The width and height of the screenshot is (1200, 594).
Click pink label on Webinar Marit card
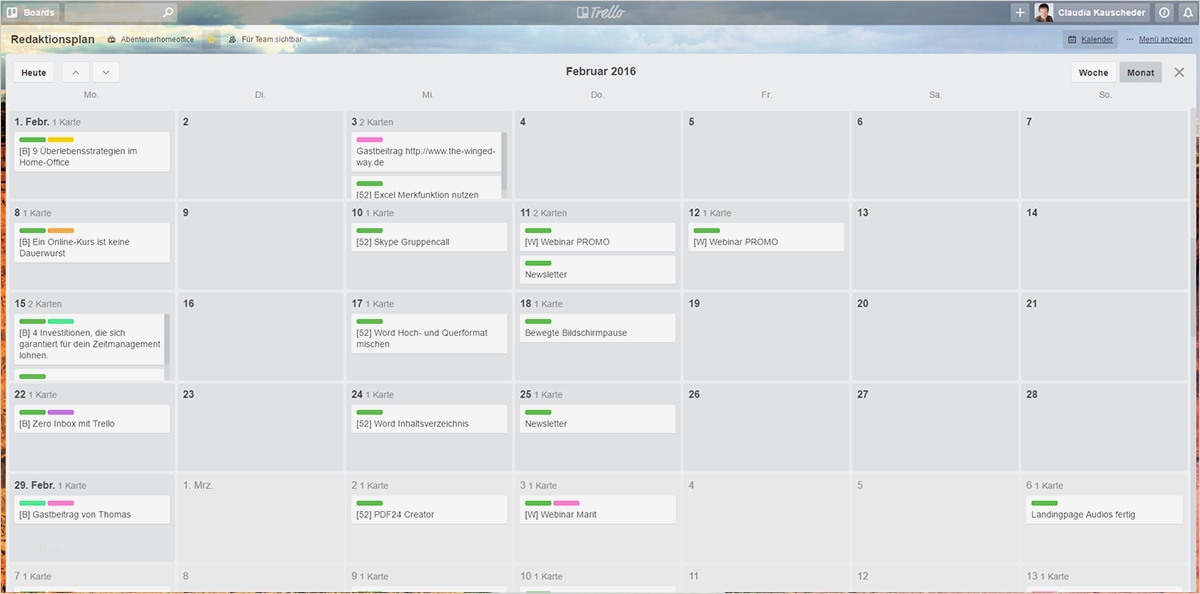tap(567, 503)
